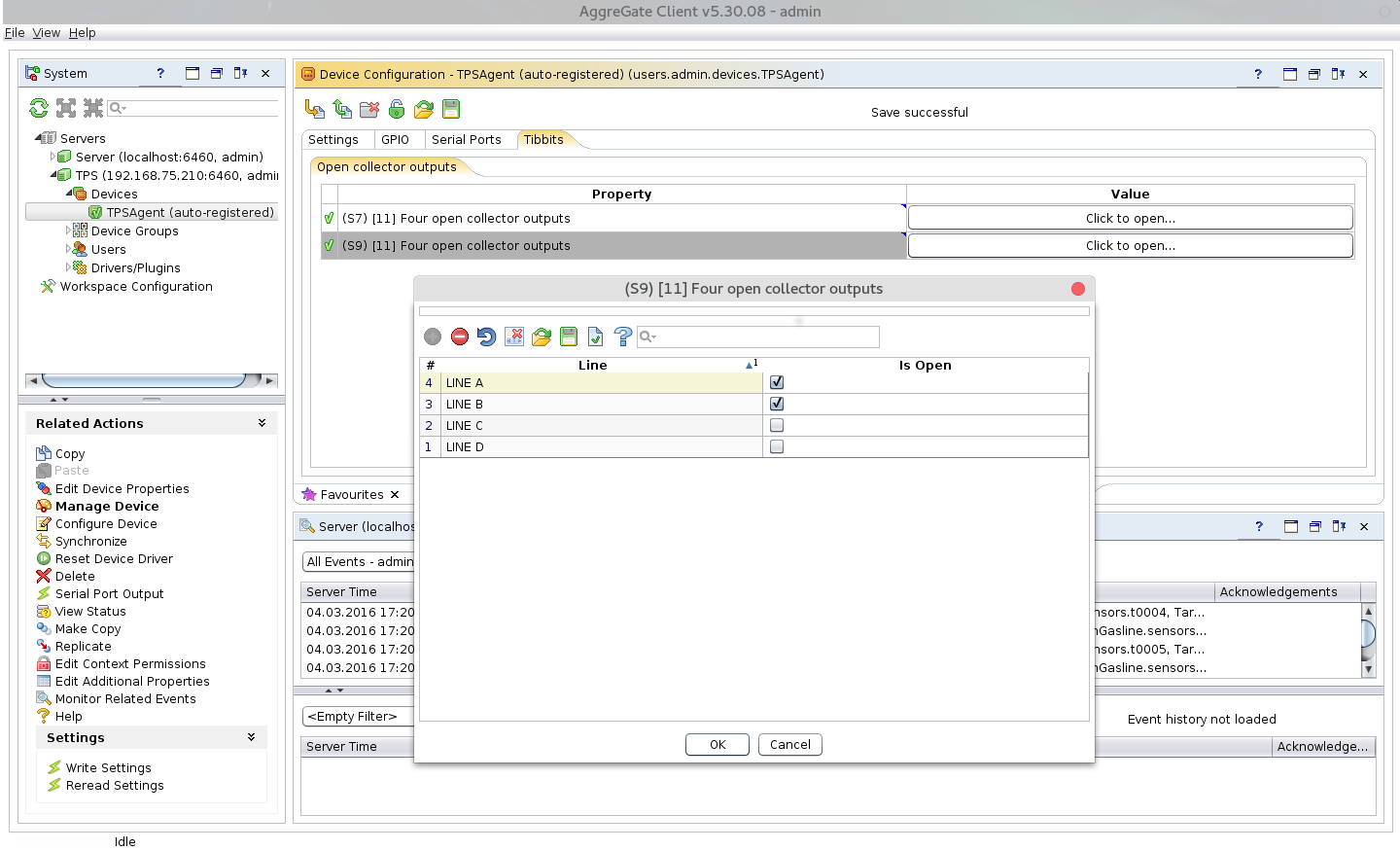Collapse the Settings section chevron in left panel

click(x=251, y=737)
